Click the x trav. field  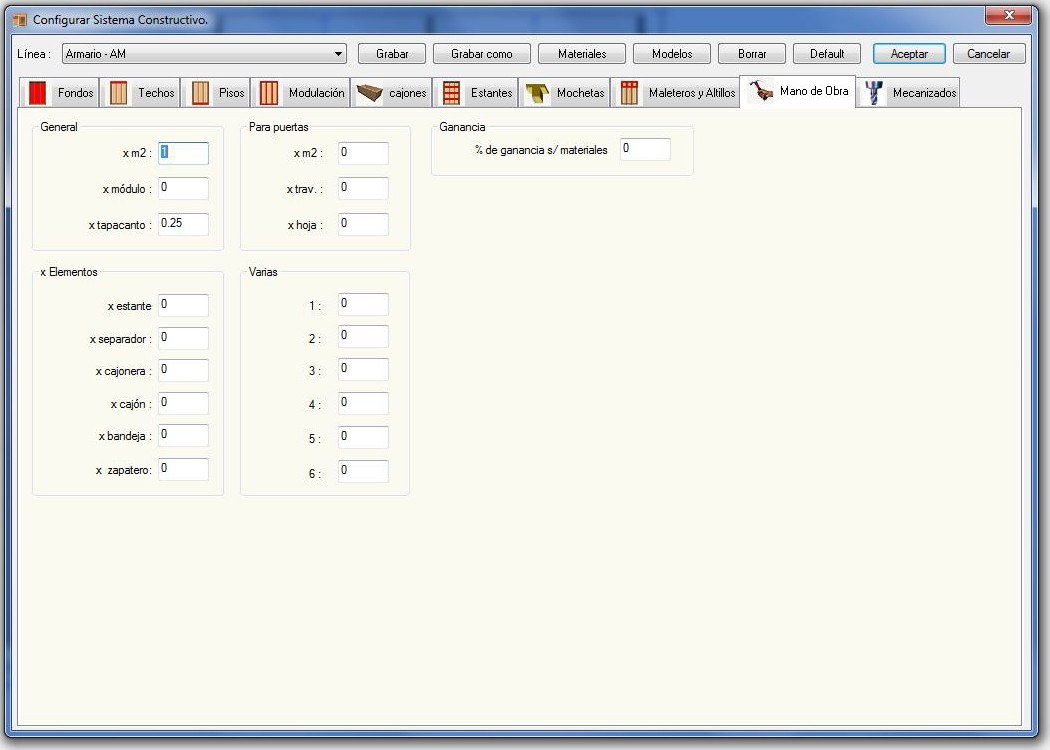tap(363, 188)
